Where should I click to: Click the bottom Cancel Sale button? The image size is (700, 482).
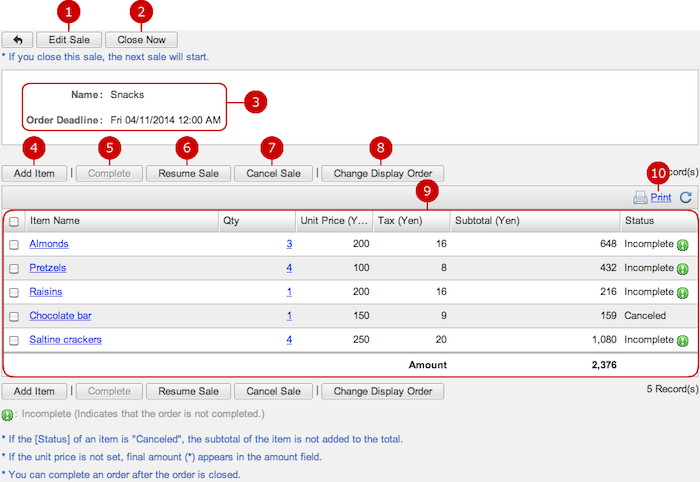(273, 391)
